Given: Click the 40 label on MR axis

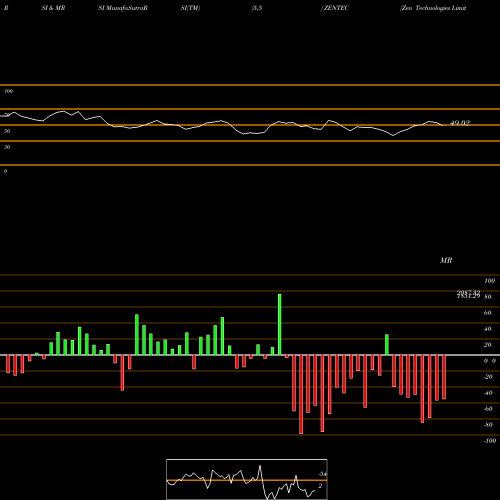Looking at the screenshot, I should (x=487, y=329).
